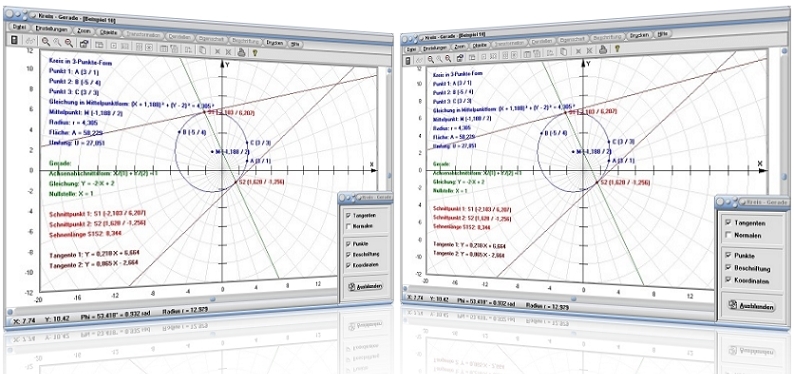Click upper right-edge slider handle, left window
This screenshot has width=794, height=374.
click(x=389, y=71)
